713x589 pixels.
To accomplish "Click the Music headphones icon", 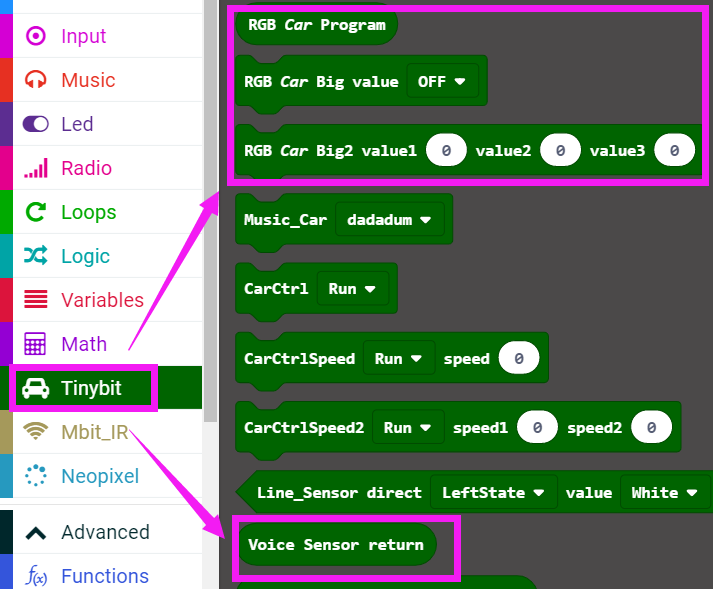I will pyautogui.click(x=36, y=80).
